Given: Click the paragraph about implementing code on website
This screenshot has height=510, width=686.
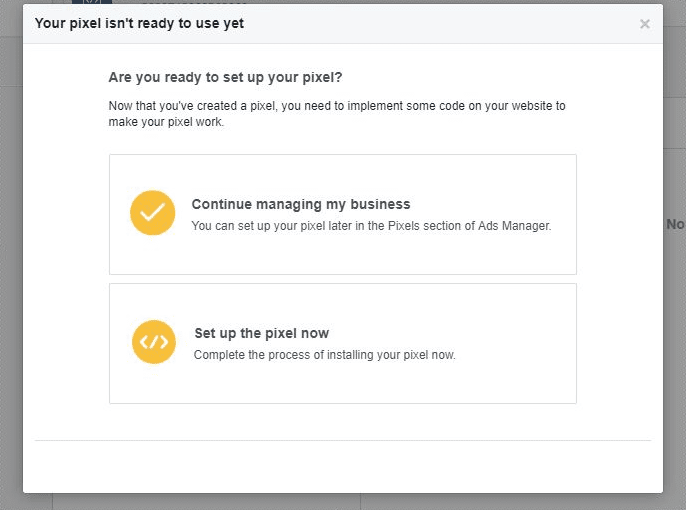Looking at the screenshot, I should point(337,114).
